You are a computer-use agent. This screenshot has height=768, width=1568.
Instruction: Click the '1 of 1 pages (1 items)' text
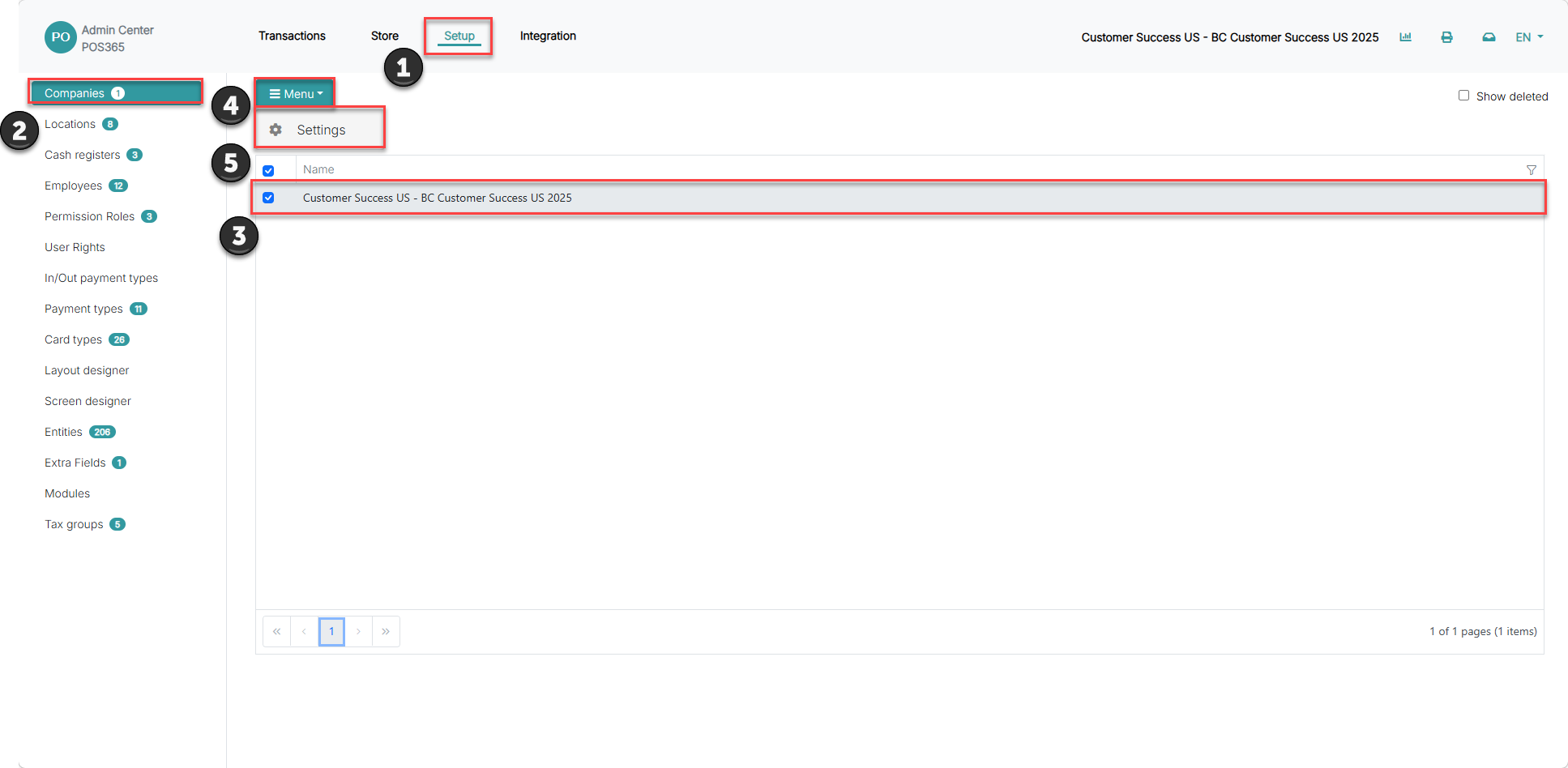[1483, 631]
